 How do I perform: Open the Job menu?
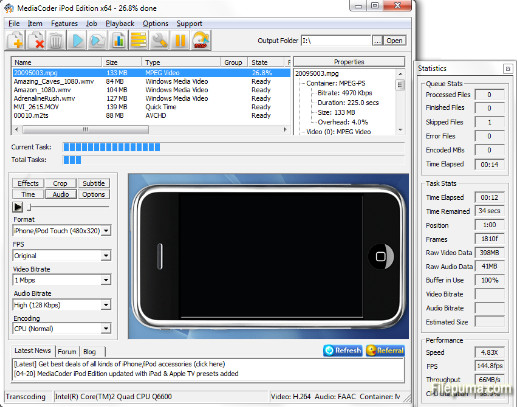pyautogui.click(x=91, y=23)
